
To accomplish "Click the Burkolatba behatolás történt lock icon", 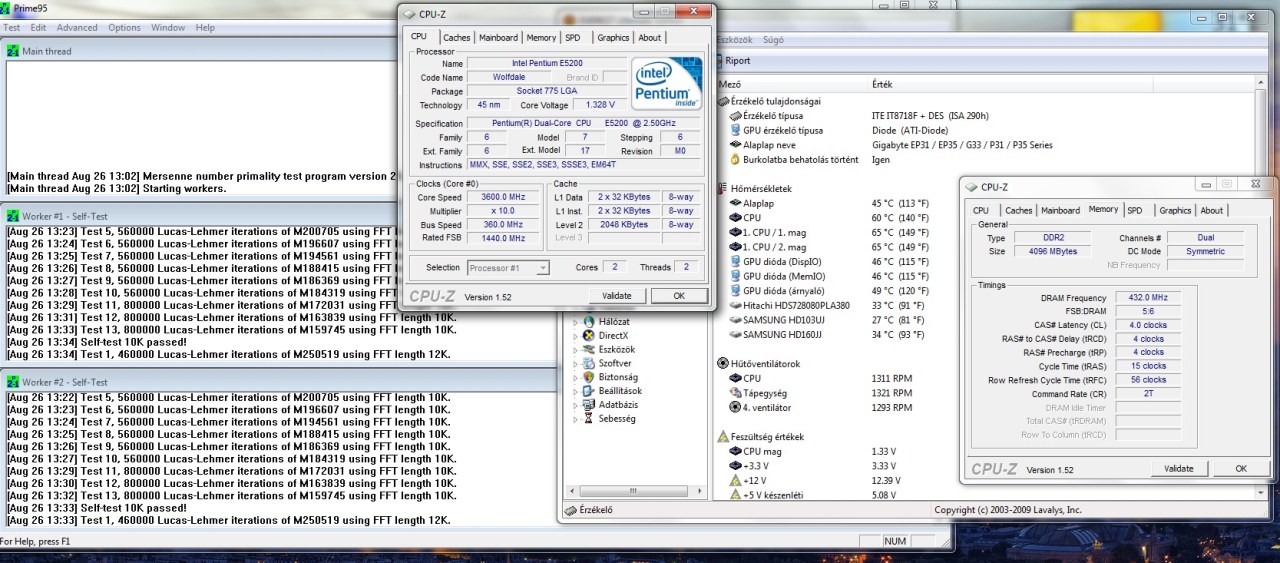I will (735, 159).
